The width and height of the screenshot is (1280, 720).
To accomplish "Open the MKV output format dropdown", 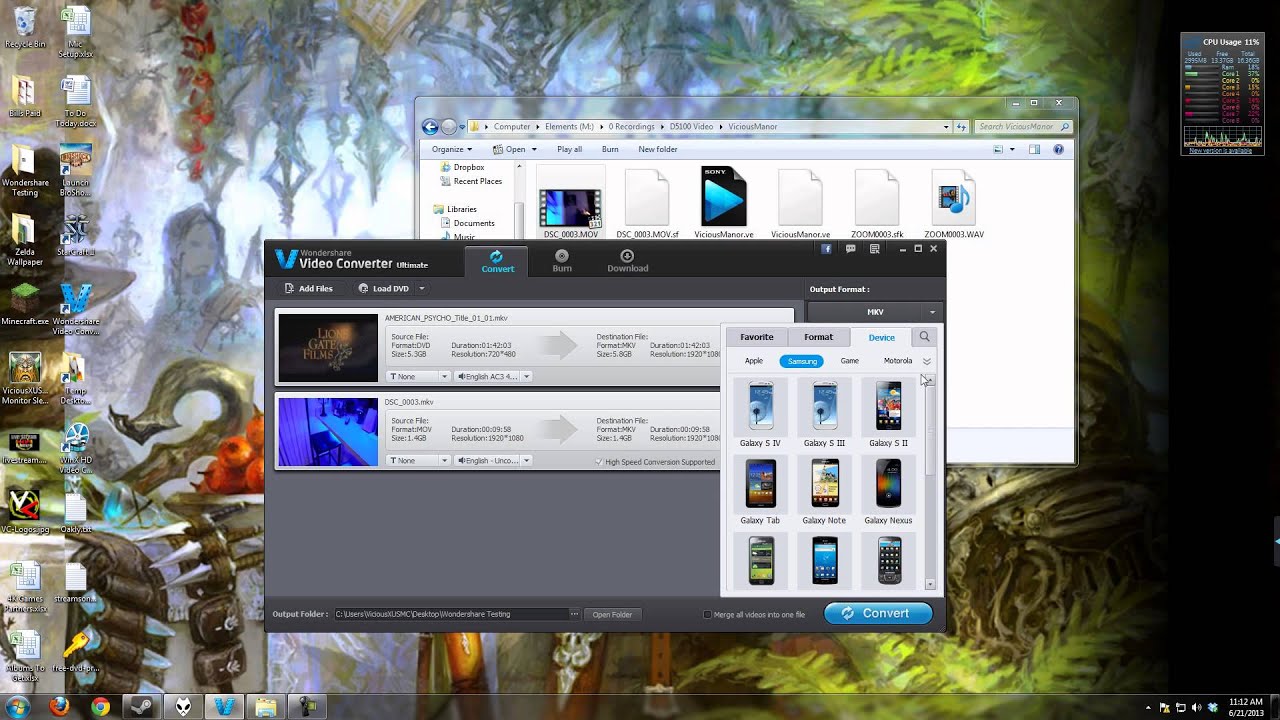I will click(875, 312).
